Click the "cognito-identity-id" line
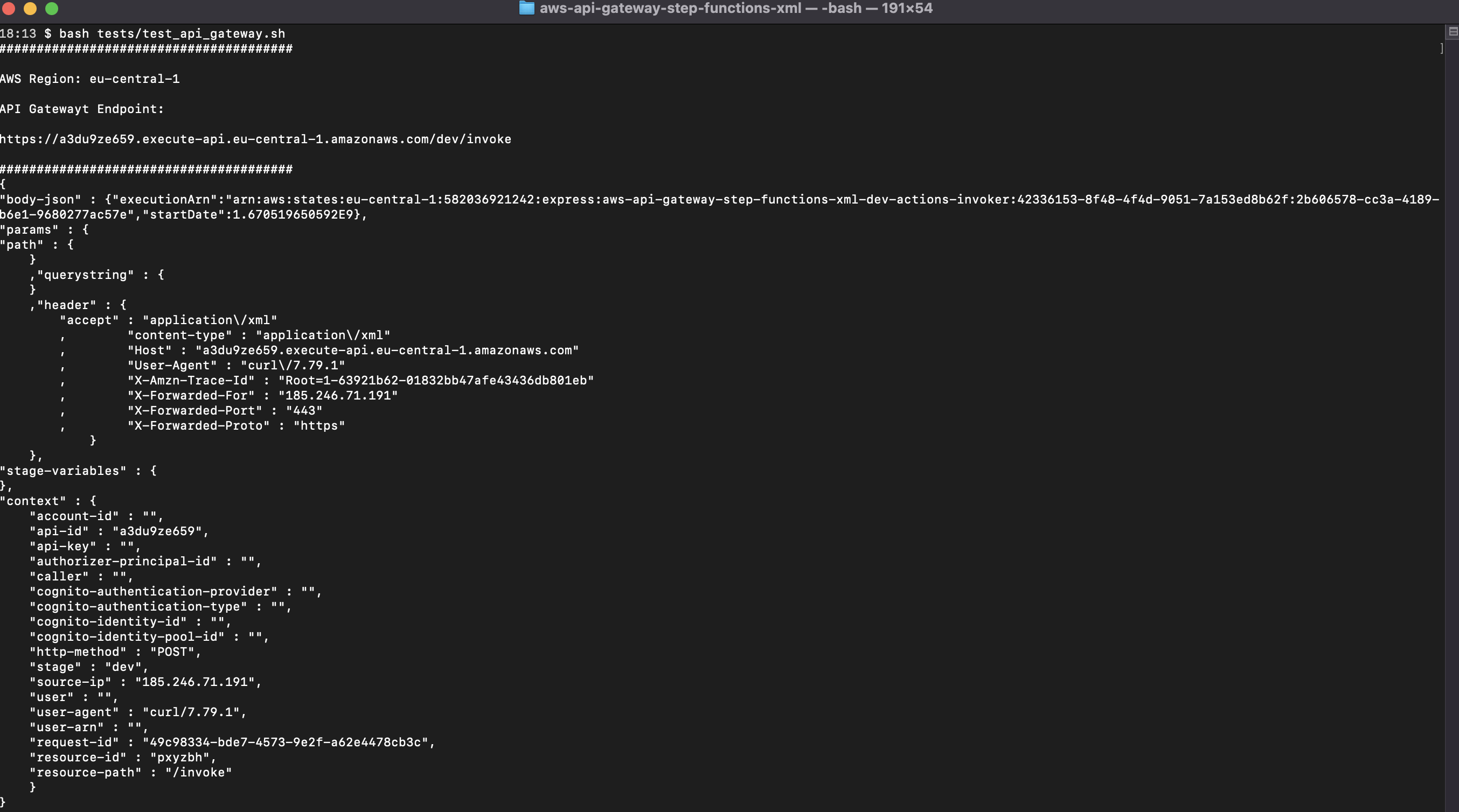This screenshot has height=812, width=1459. pos(131,621)
